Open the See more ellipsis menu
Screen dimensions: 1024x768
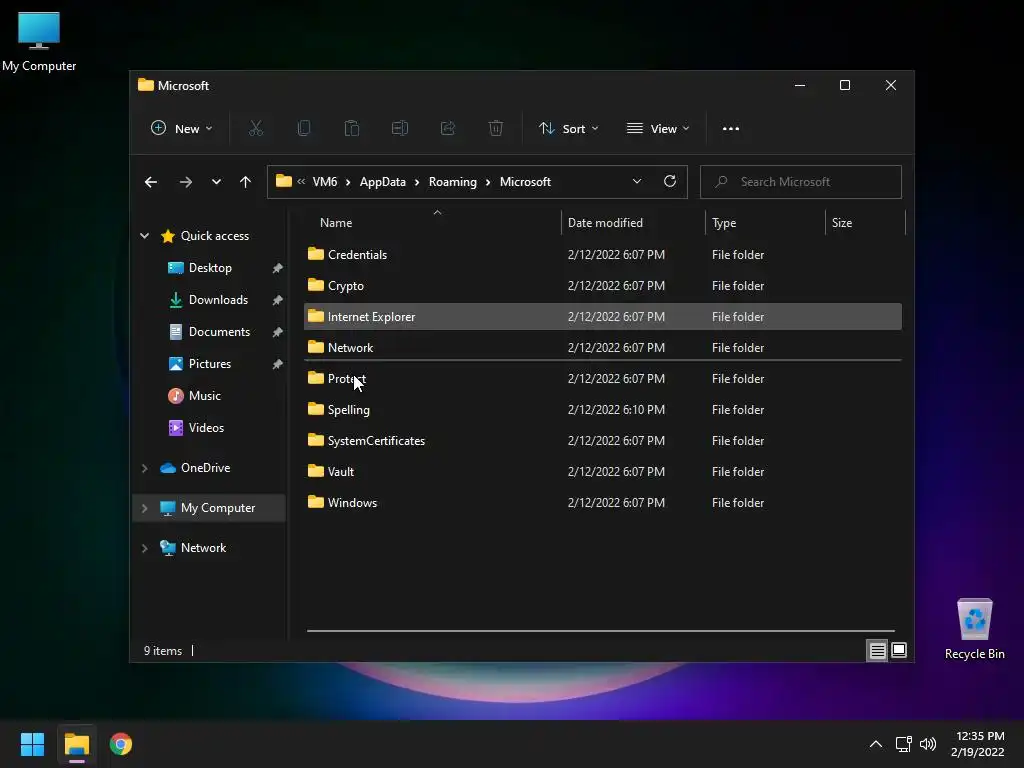(731, 129)
